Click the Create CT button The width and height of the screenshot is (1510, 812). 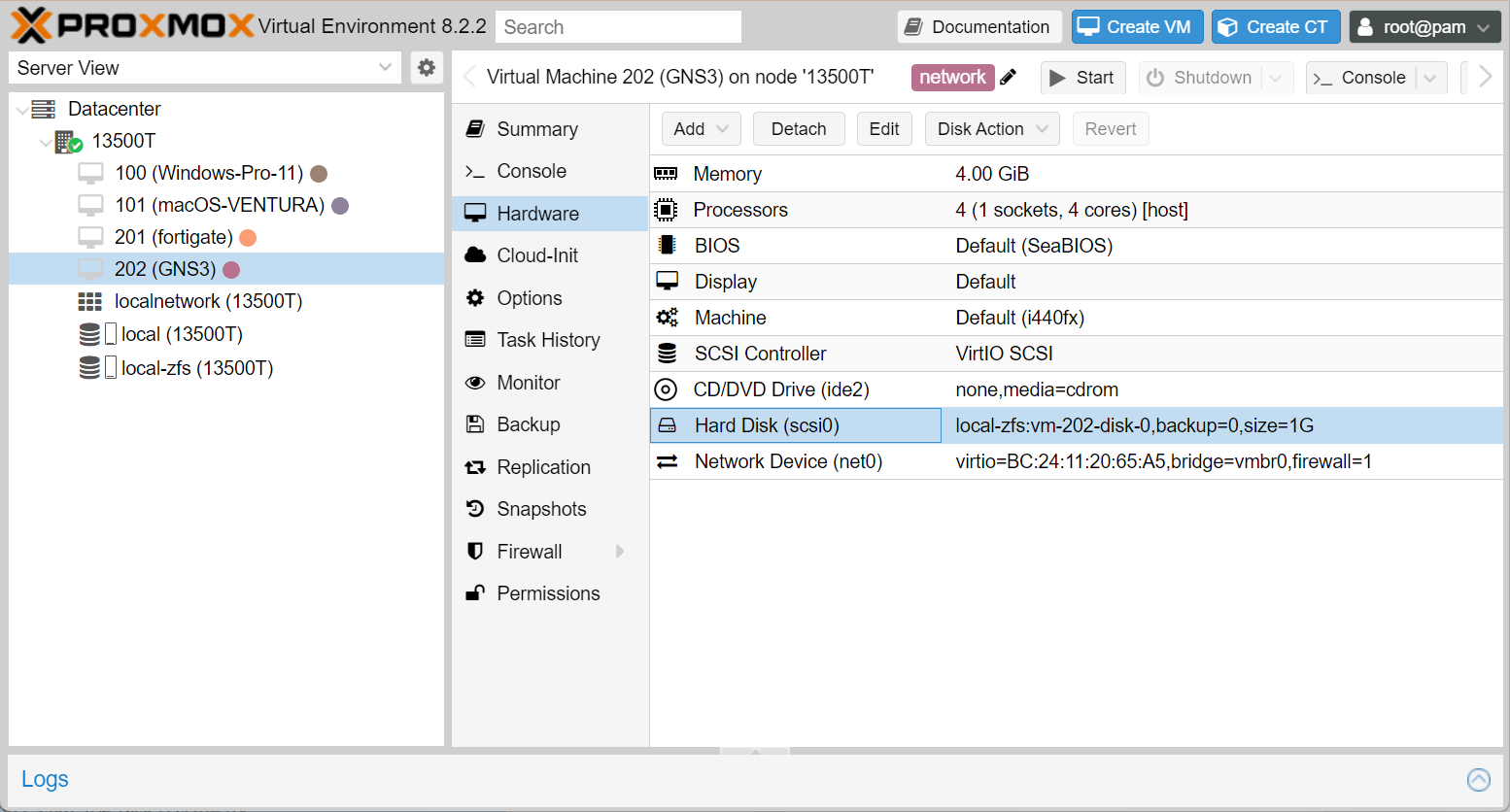tap(1276, 27)
